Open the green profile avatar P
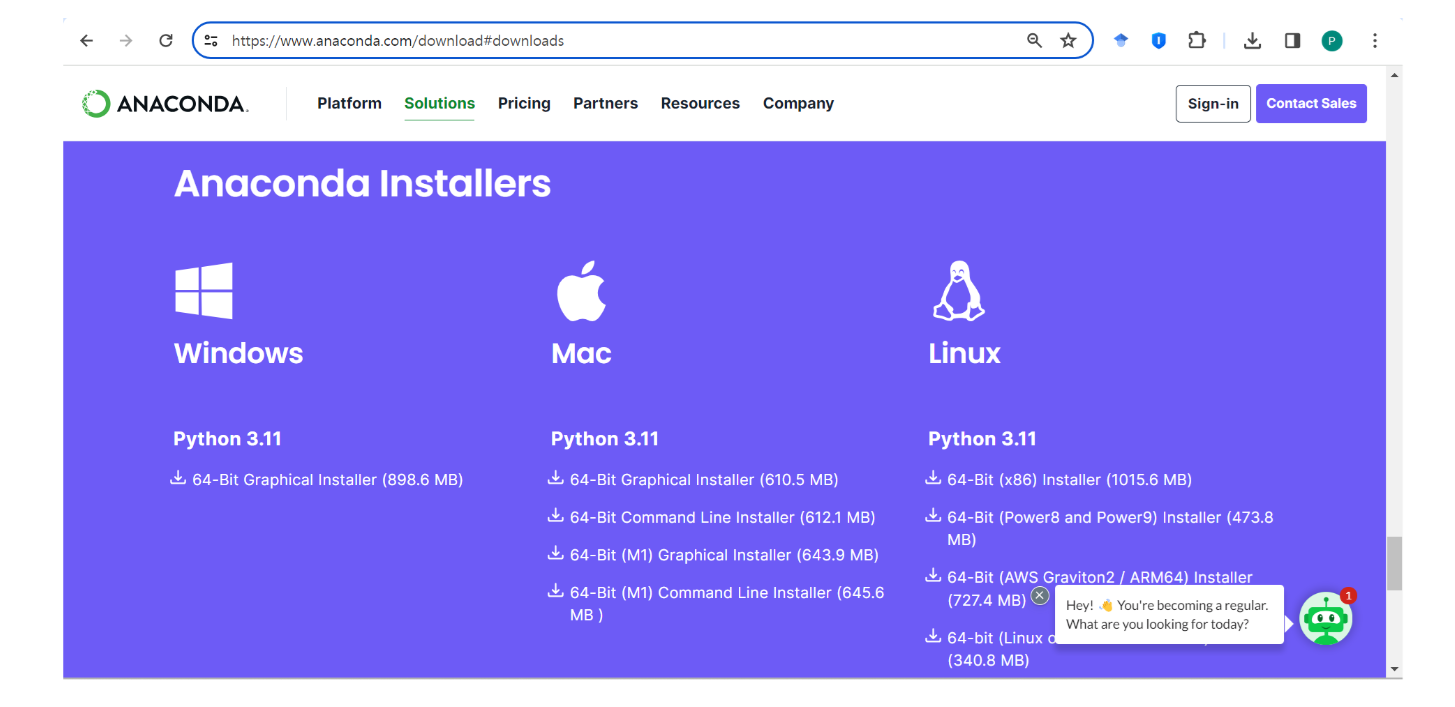Image resolution: width=1455 pixels, height=707 pixels. pyautogui.click(x=1332, y=41)
